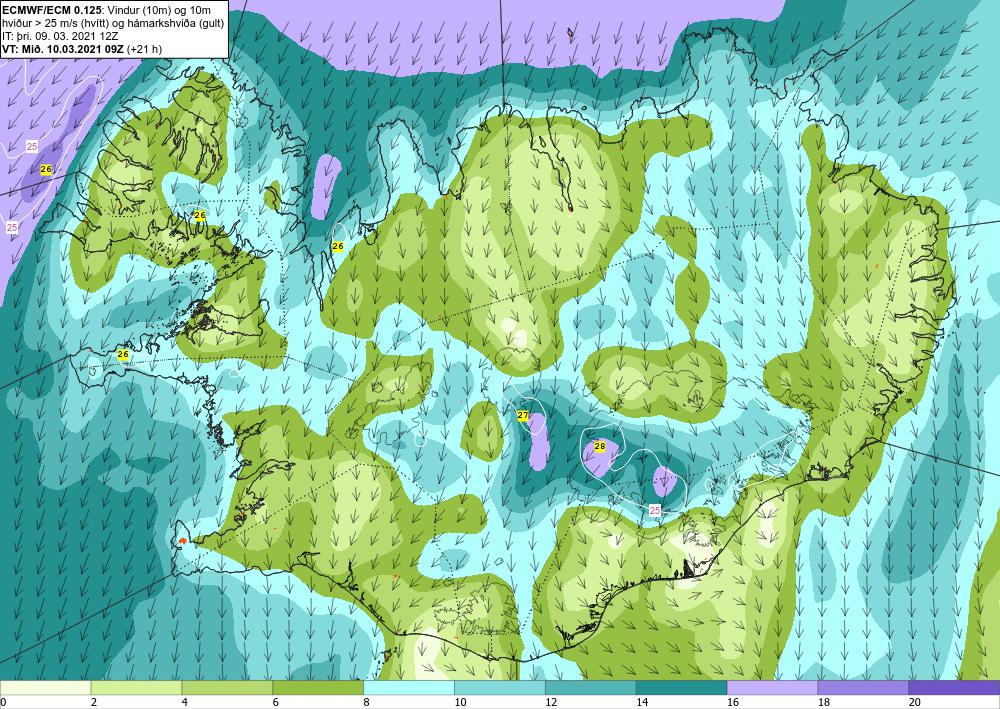Select the 4–6 m/s green legend swatch

point(227,687)
